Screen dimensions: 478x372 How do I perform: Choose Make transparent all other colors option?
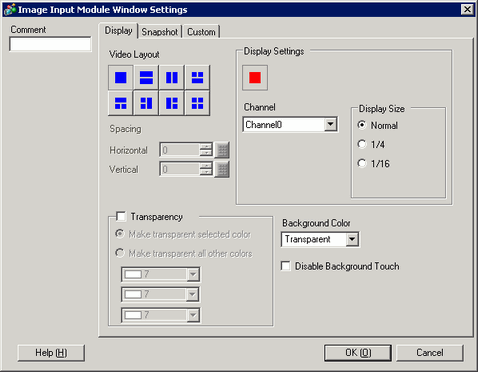click(120, 253)
